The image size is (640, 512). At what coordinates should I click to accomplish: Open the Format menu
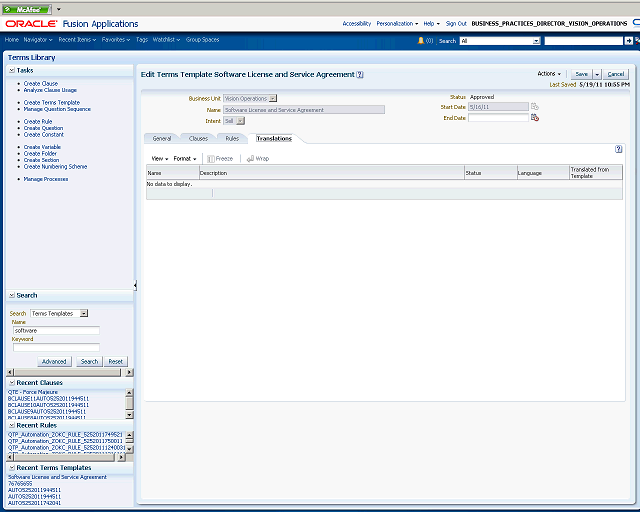(x=185, y=158)
